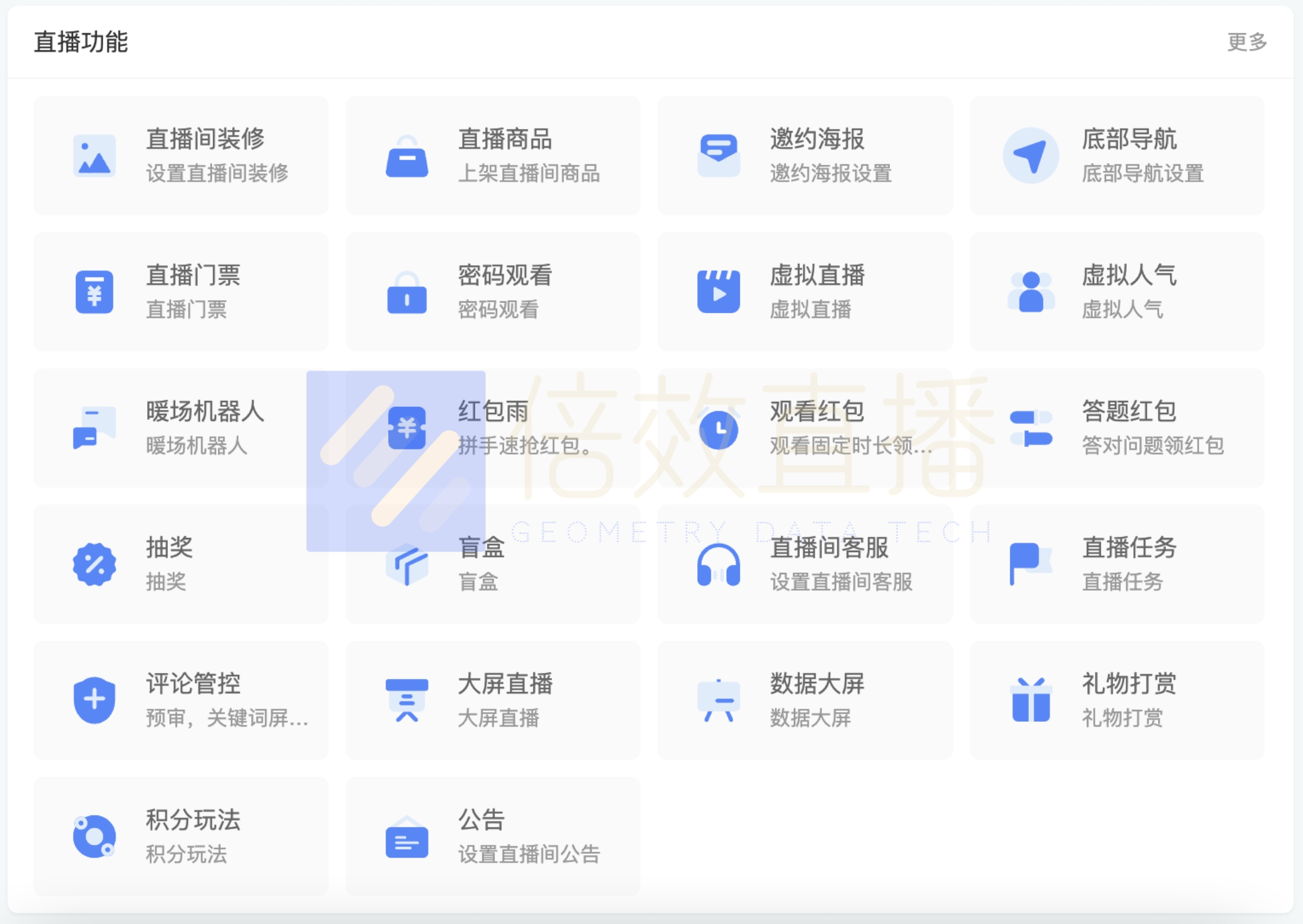Click subtitle 设置直播间装修
This screenshot has width=1303, height=924.
[x=217, y=173]
